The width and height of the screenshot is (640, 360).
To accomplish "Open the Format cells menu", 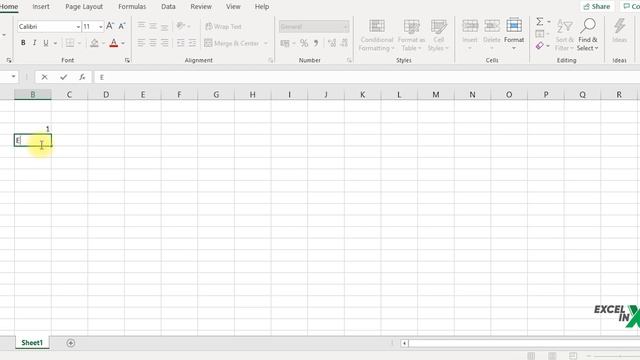I will click(514, 34).
